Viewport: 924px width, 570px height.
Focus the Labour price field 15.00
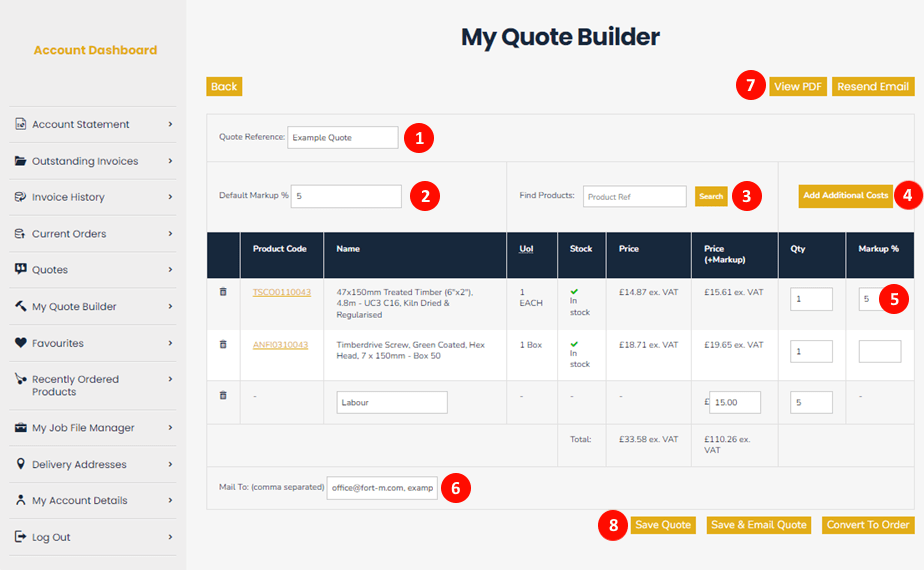point(735,403)
